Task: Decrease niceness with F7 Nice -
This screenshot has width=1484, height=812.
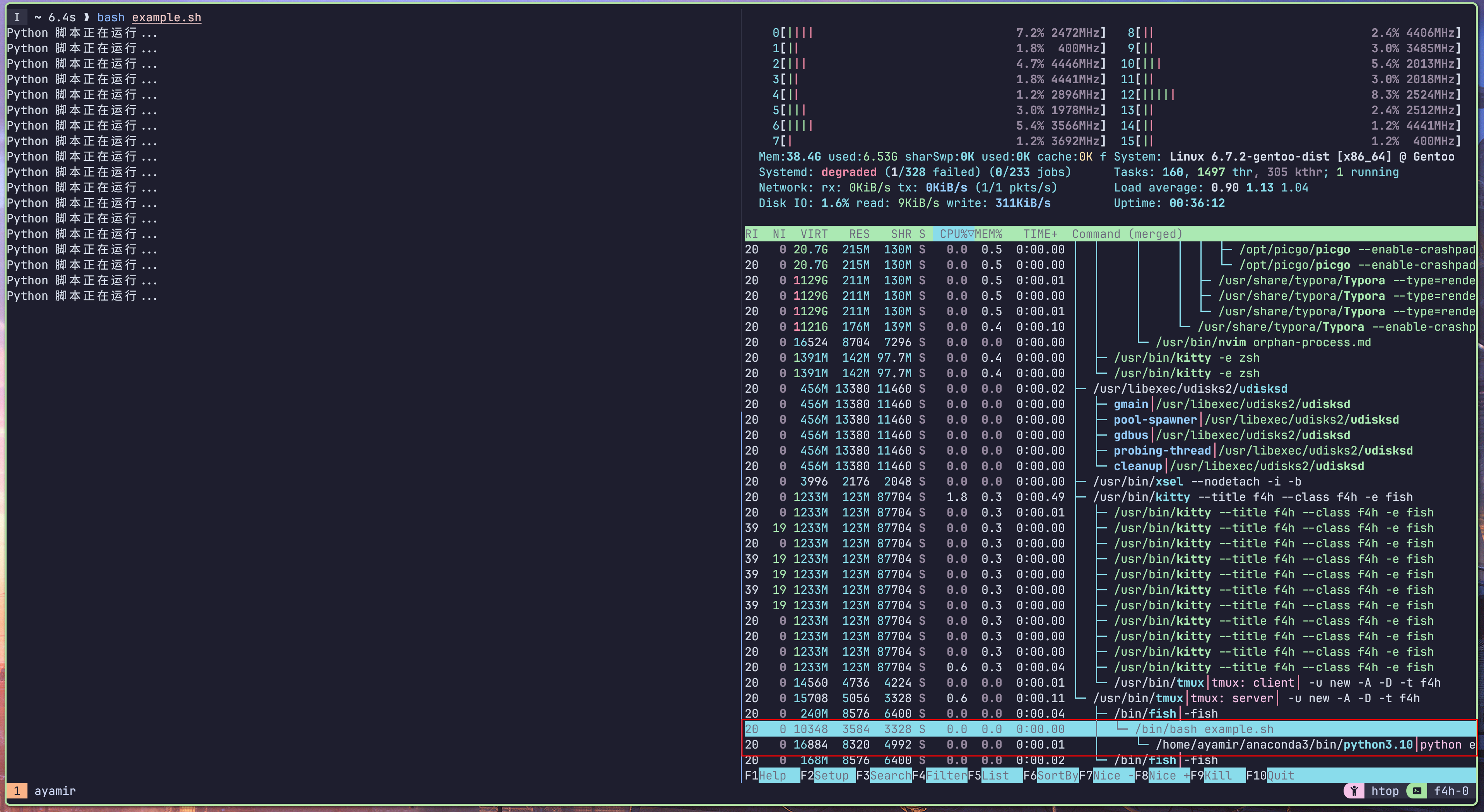Action: tap(1112, 775)
